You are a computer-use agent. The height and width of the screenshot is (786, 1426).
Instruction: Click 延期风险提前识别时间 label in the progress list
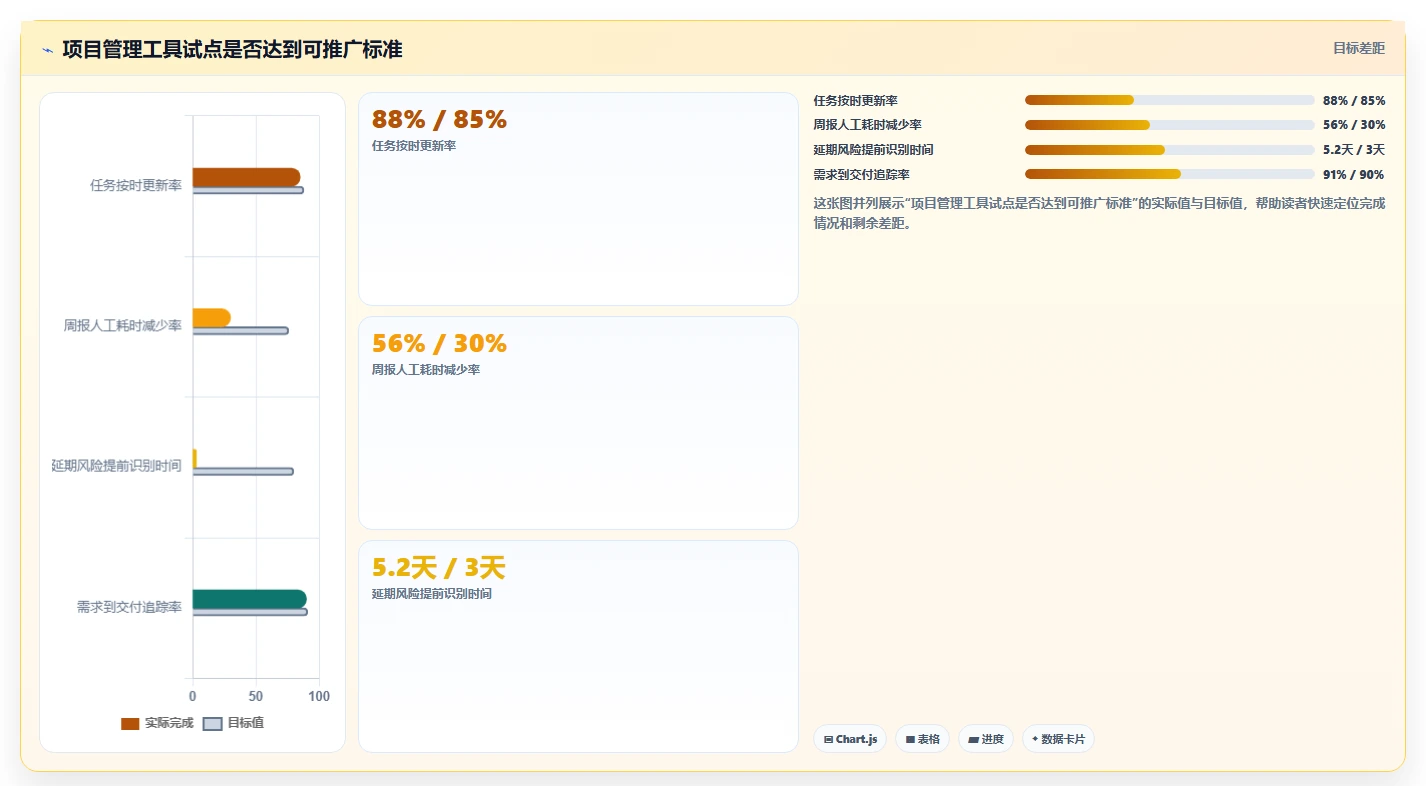click(x=873, y=150)
